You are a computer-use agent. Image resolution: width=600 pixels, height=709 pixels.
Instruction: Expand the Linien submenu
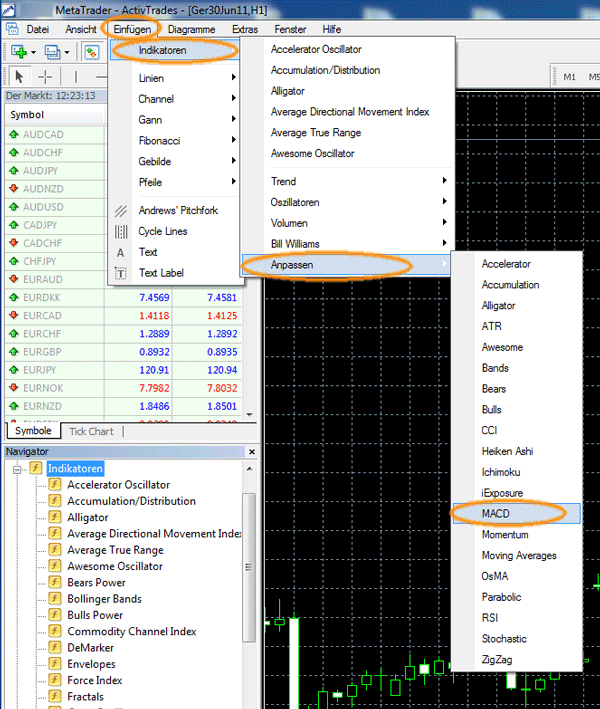point(175,78)
